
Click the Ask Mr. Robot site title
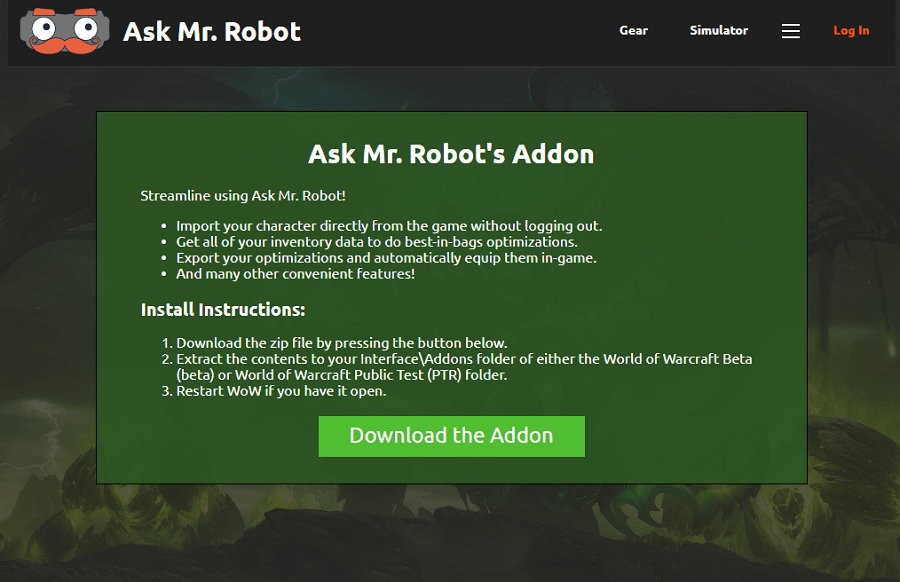(211, 31)
